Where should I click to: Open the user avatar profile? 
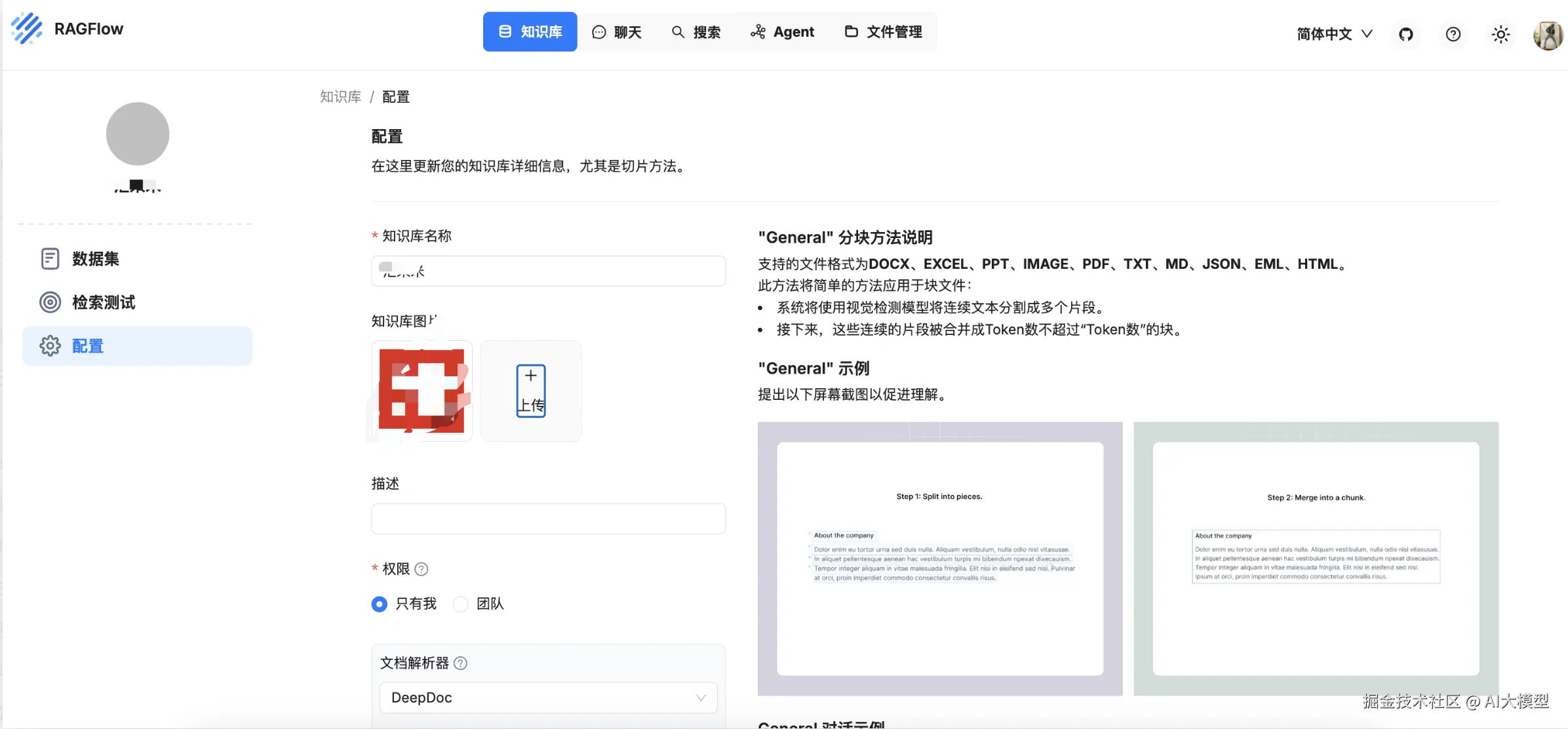(x=1548, y=35)
